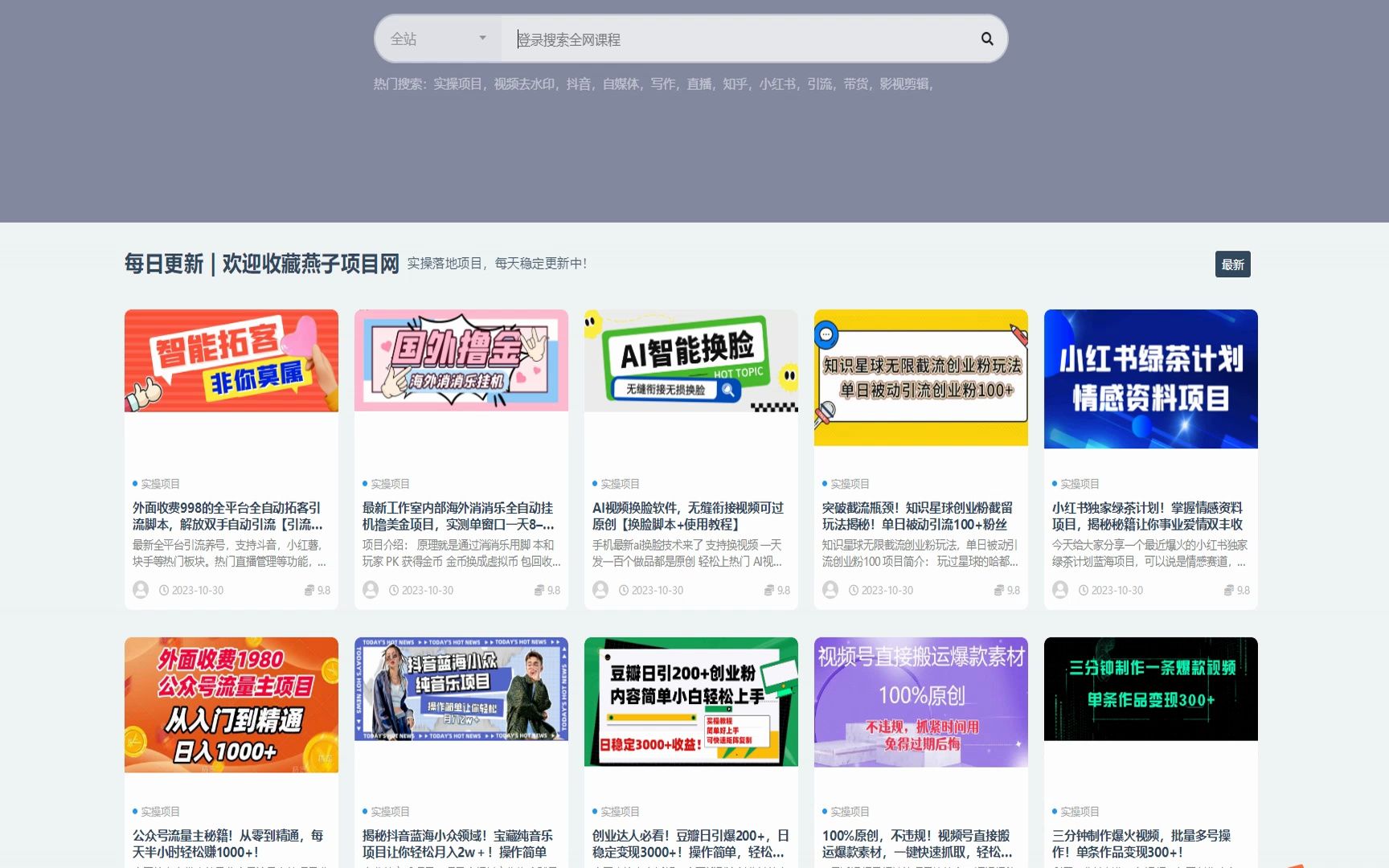Open the 抖音蓝海小众纯音乐 thumbnail

pyautogui.click(x=461, y=689)
